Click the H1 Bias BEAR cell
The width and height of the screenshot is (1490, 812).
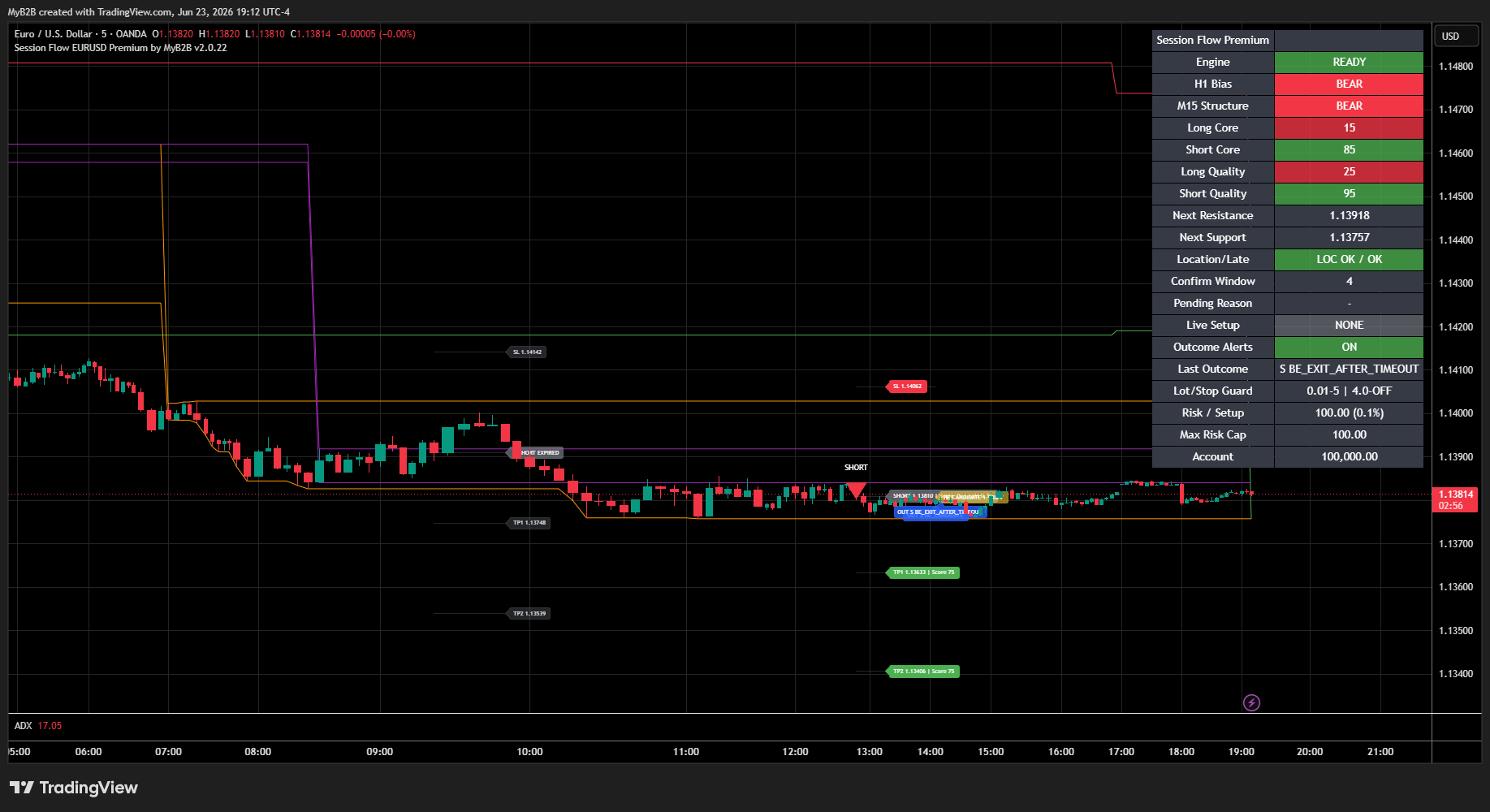[x=1349, y=84]
